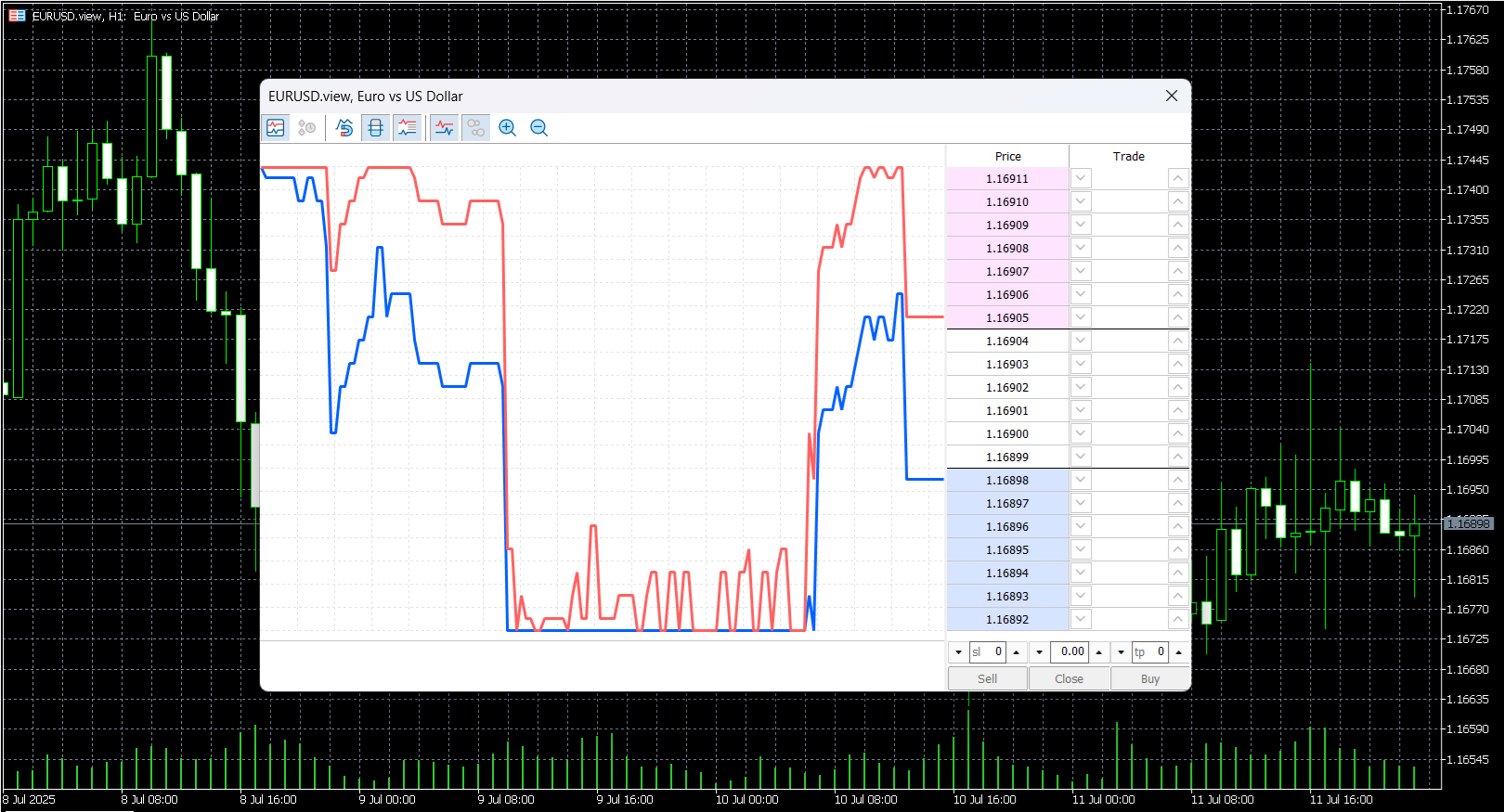
Task: Close the EURUSD.view depth dialog
Action: pos(1172,96)
